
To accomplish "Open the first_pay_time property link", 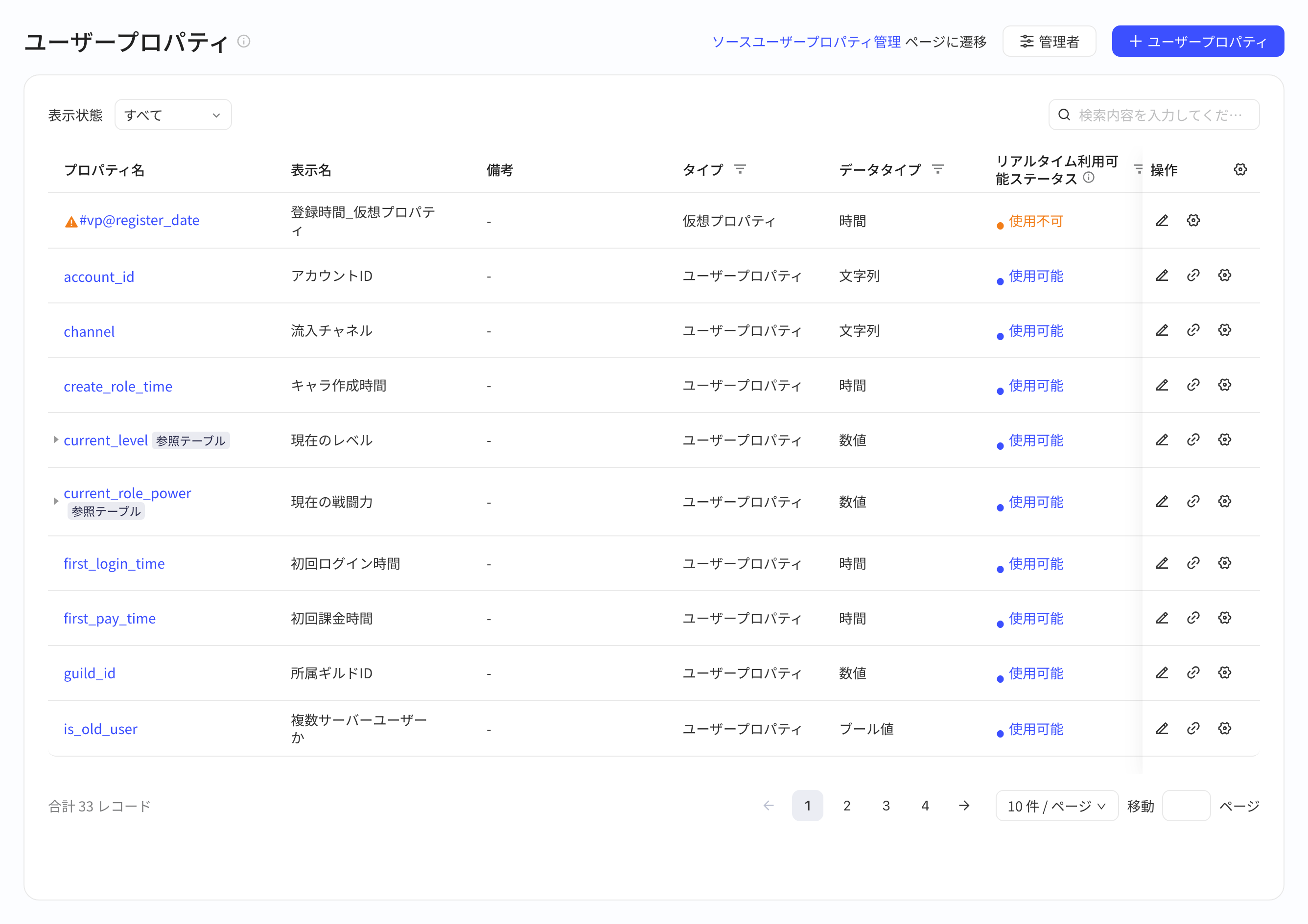I will click(109, 619).
